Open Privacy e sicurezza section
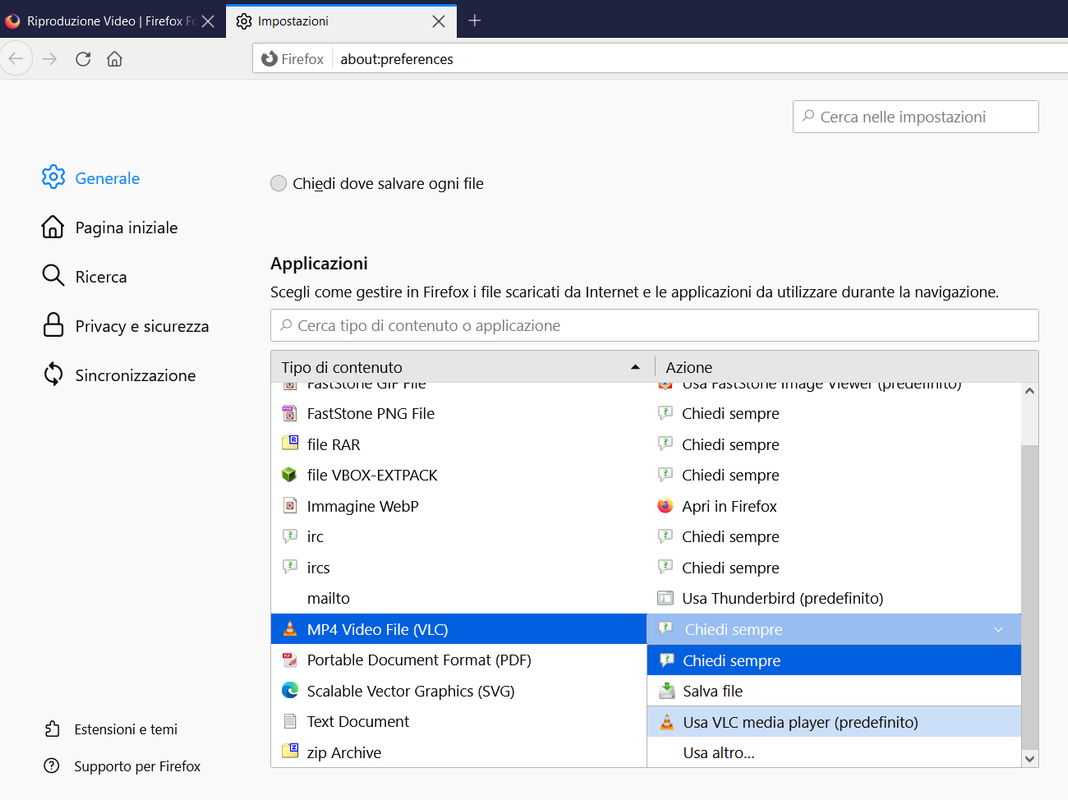The height and width of the screenshot is (800, 1068). tap(125, 326)
